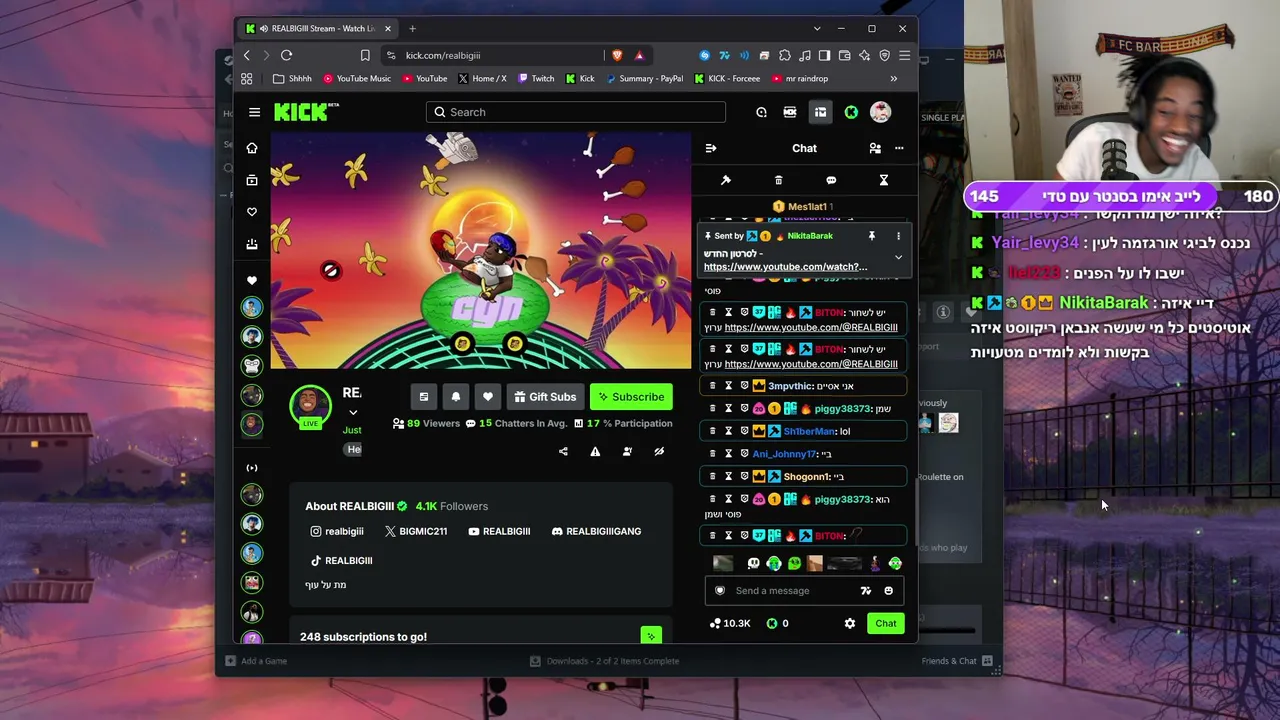Open the Kick hamburger menu
This screenshot has height=720, width=1280.
click(x=255, y=112)
